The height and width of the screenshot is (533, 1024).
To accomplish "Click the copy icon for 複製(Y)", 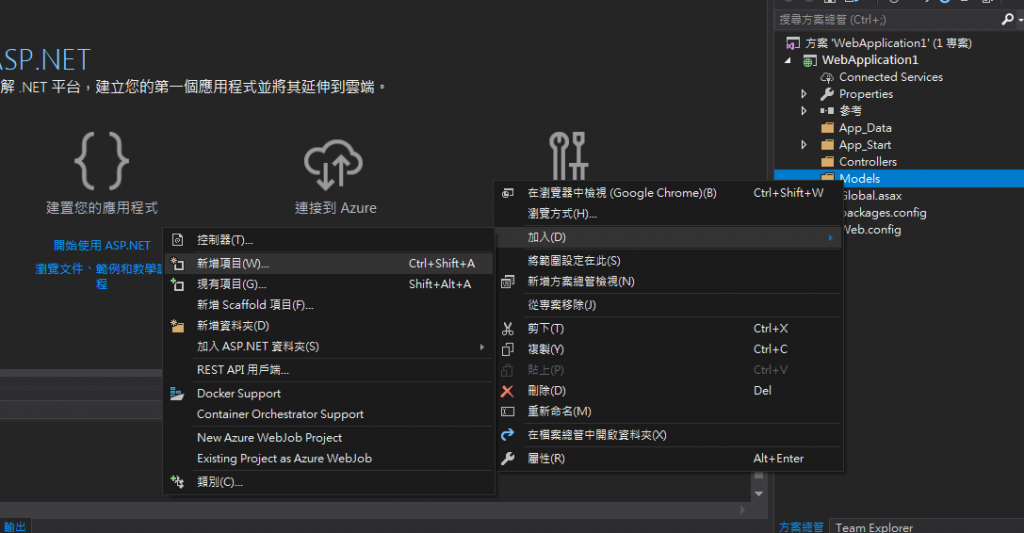I will [x=507, y=349].
